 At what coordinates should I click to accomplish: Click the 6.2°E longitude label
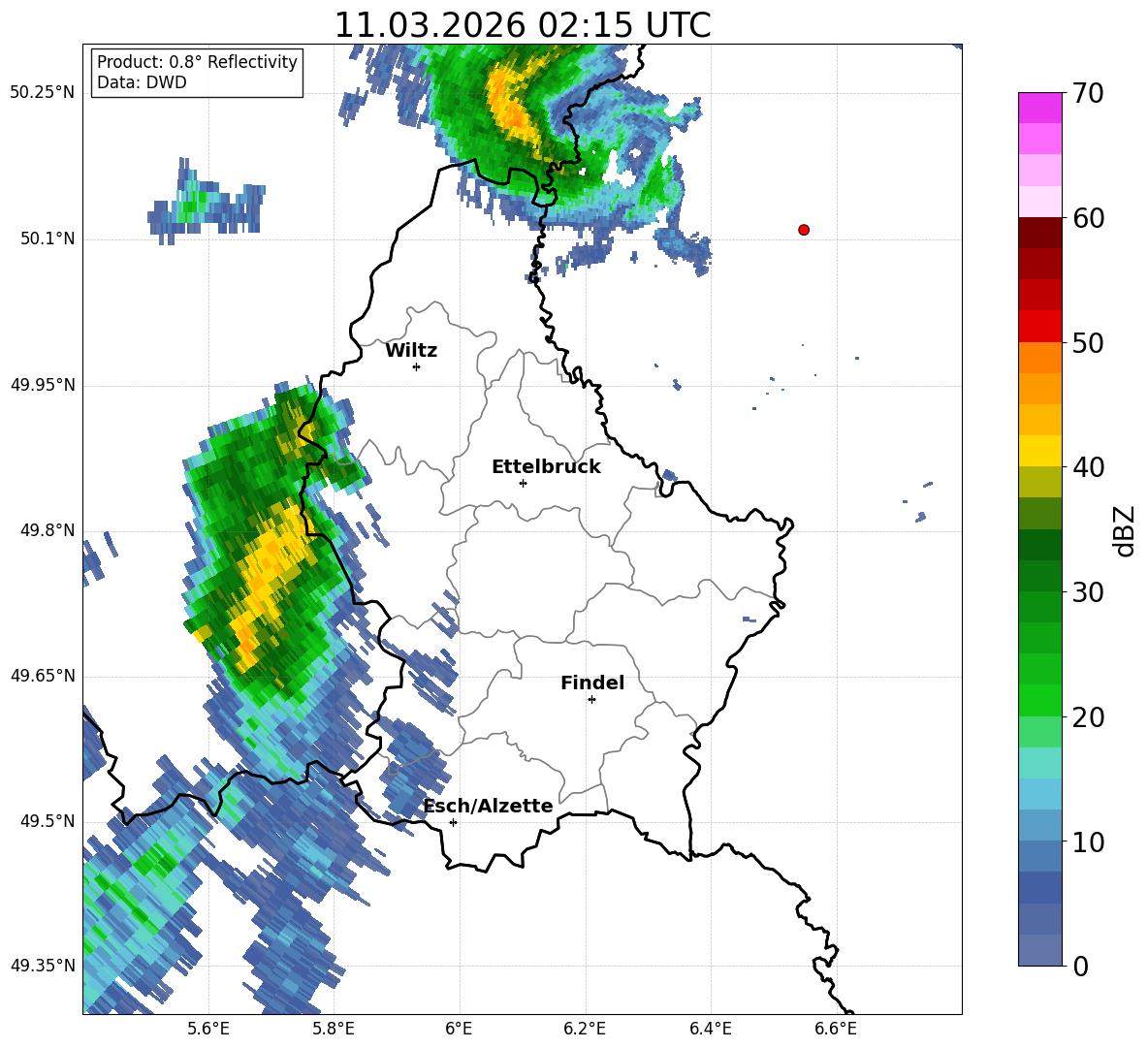click(x=585, y=1029)
